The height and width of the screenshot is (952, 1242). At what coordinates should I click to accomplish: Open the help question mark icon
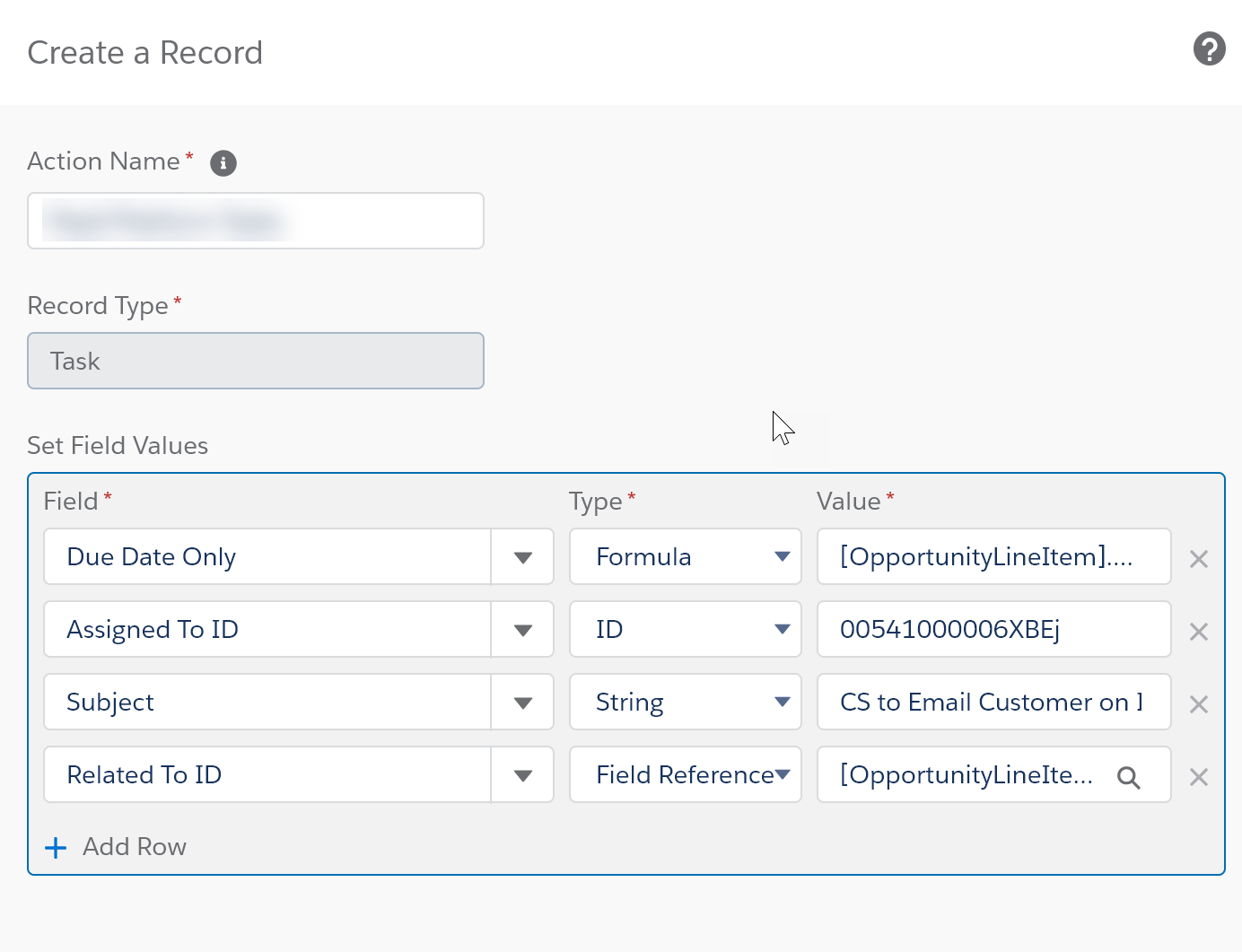pyautogui.click(x=1209, y=48)
